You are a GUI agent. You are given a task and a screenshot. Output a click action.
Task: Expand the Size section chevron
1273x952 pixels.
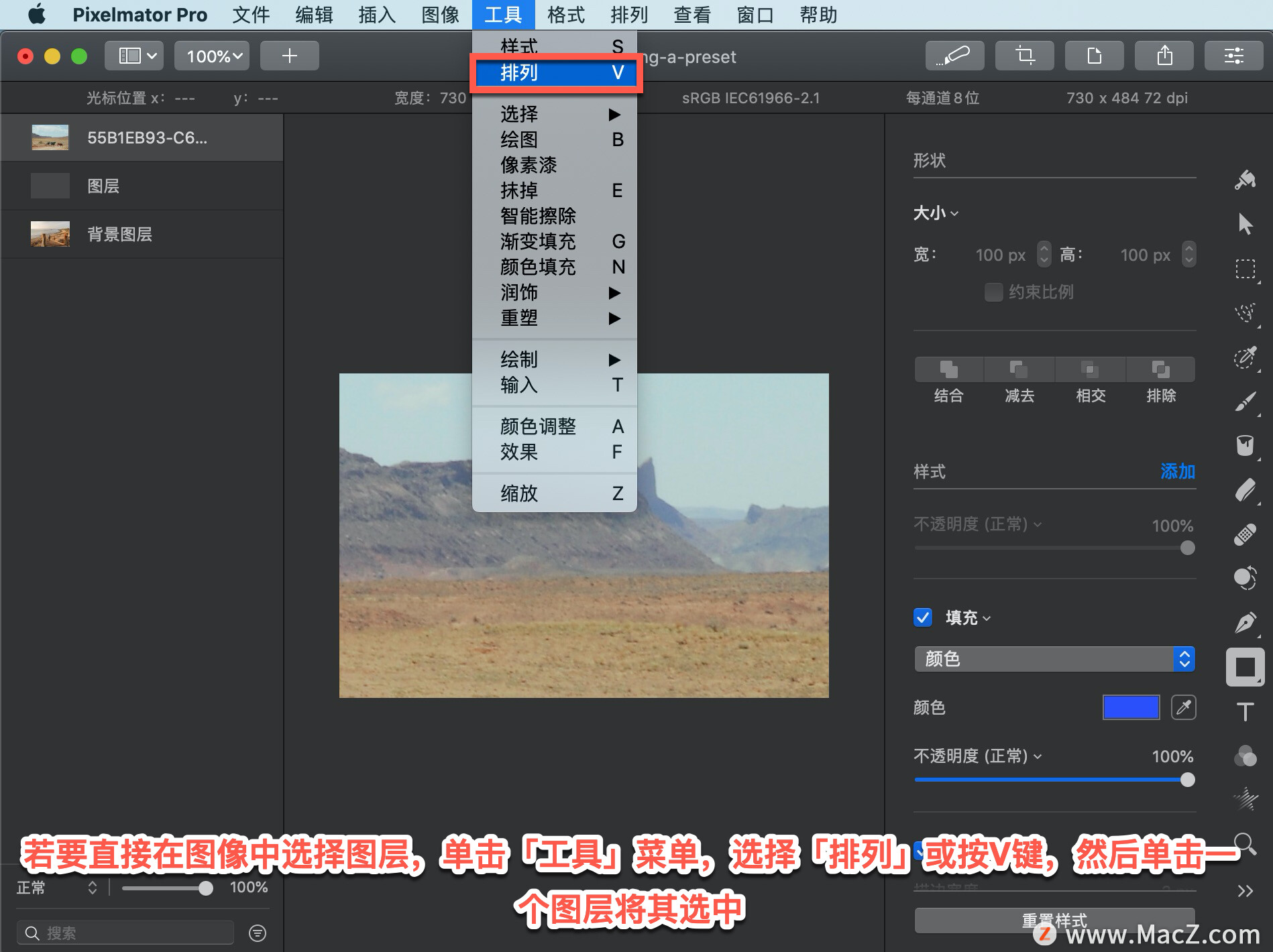[x=954, y=214]
